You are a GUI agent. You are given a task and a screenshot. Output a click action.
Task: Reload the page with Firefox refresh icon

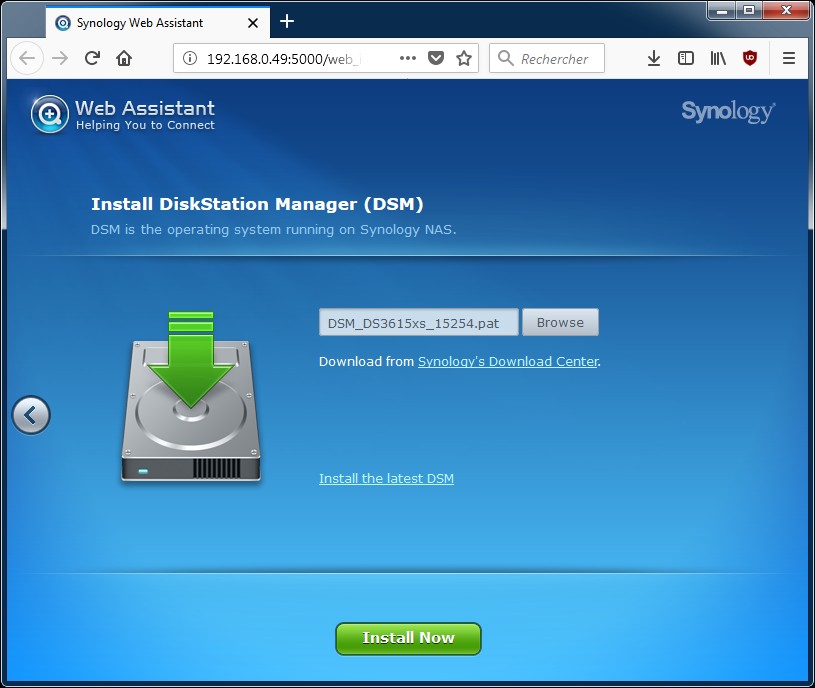pos(92,59)
